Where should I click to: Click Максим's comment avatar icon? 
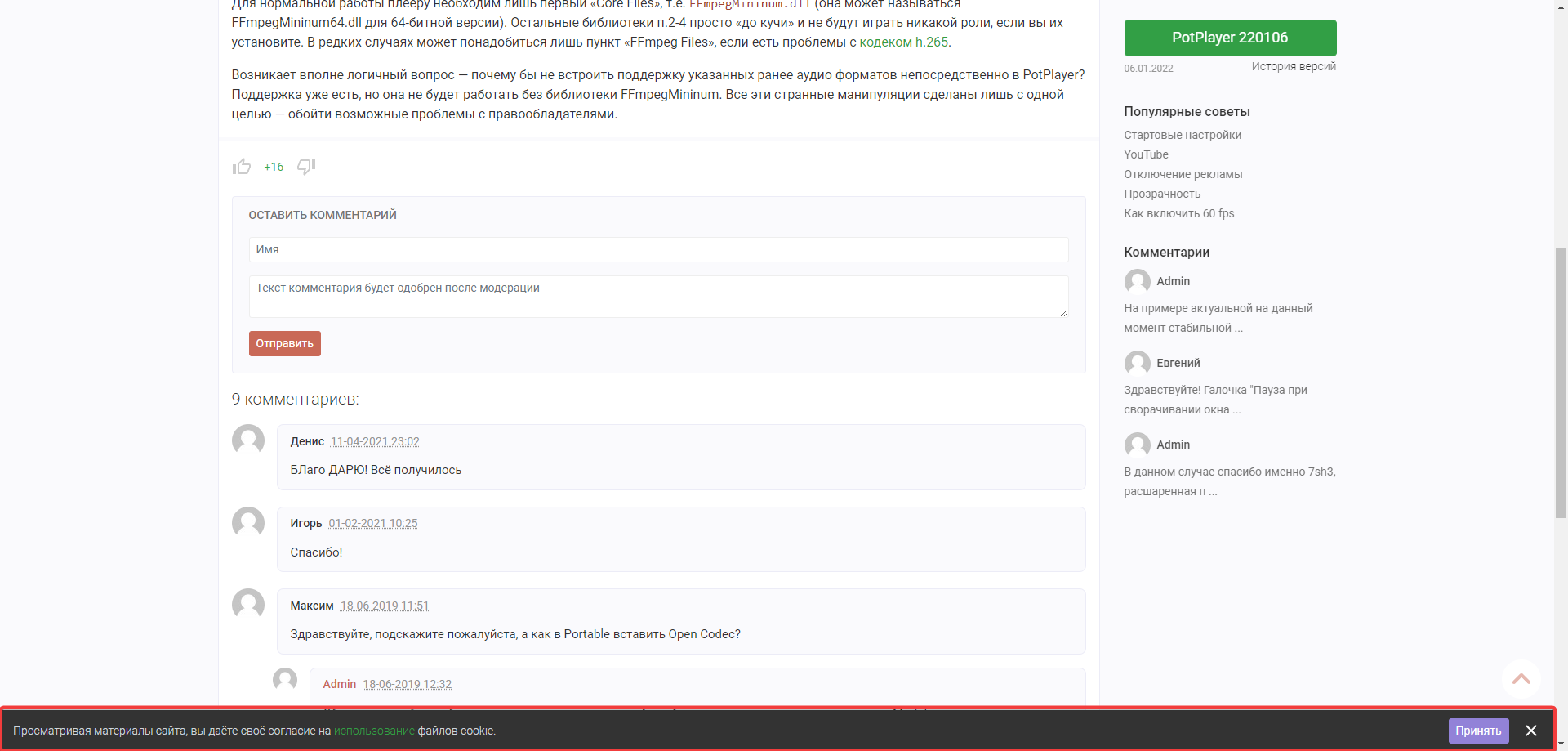pyautogui.click(x=248, y=605)
